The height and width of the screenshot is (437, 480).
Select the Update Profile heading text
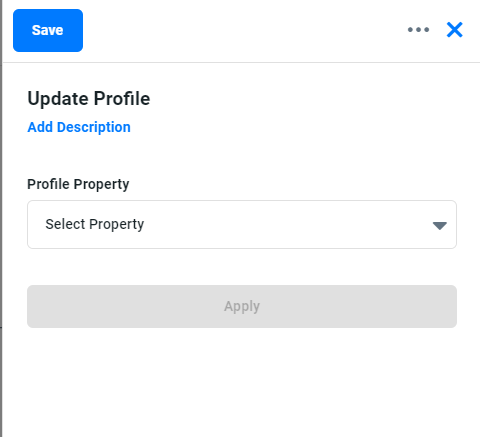tap(89, 99)
